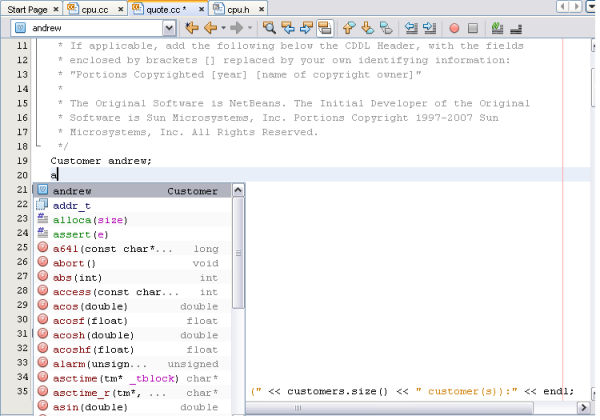600x420 pixels.
Task: Click Find Next Occurrence icon
Action: pos(307,28)
